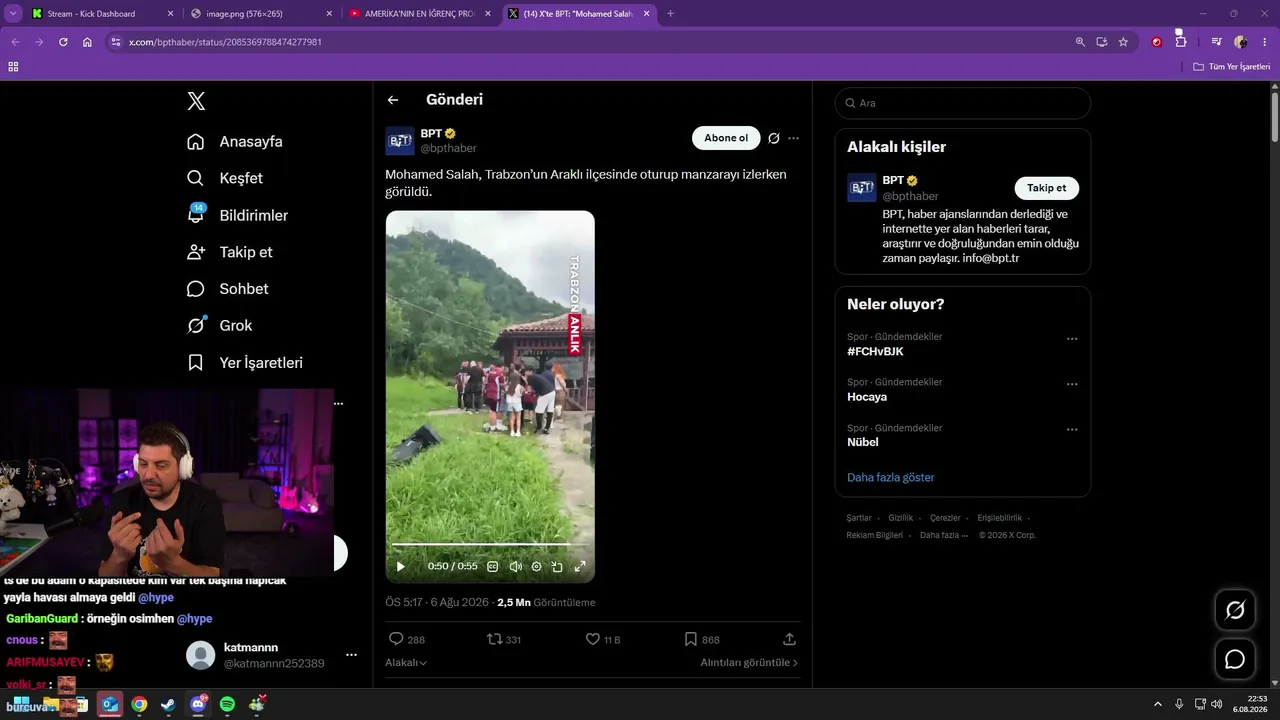Image resolution: width=1280 pixels, height=720 pixels.
Task: Switch to Stream - Kick Dashboard tab
Action: click(x=101, y=14)
